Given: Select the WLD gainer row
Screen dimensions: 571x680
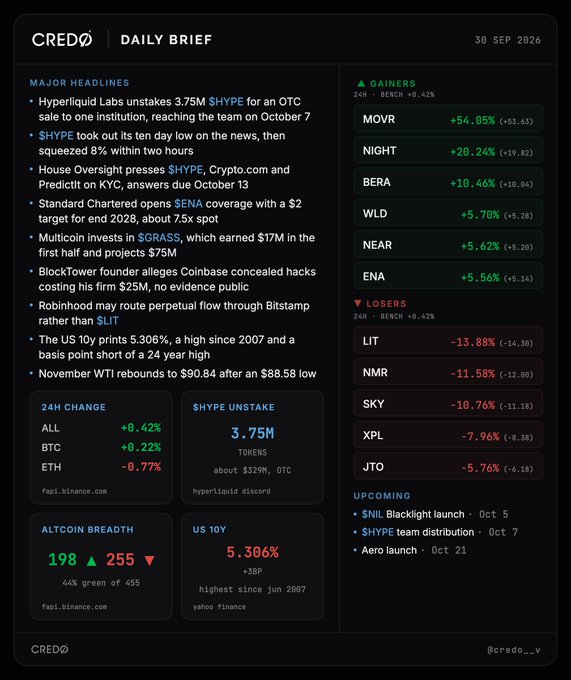Looking at the screenshot, I should (448, 214).
